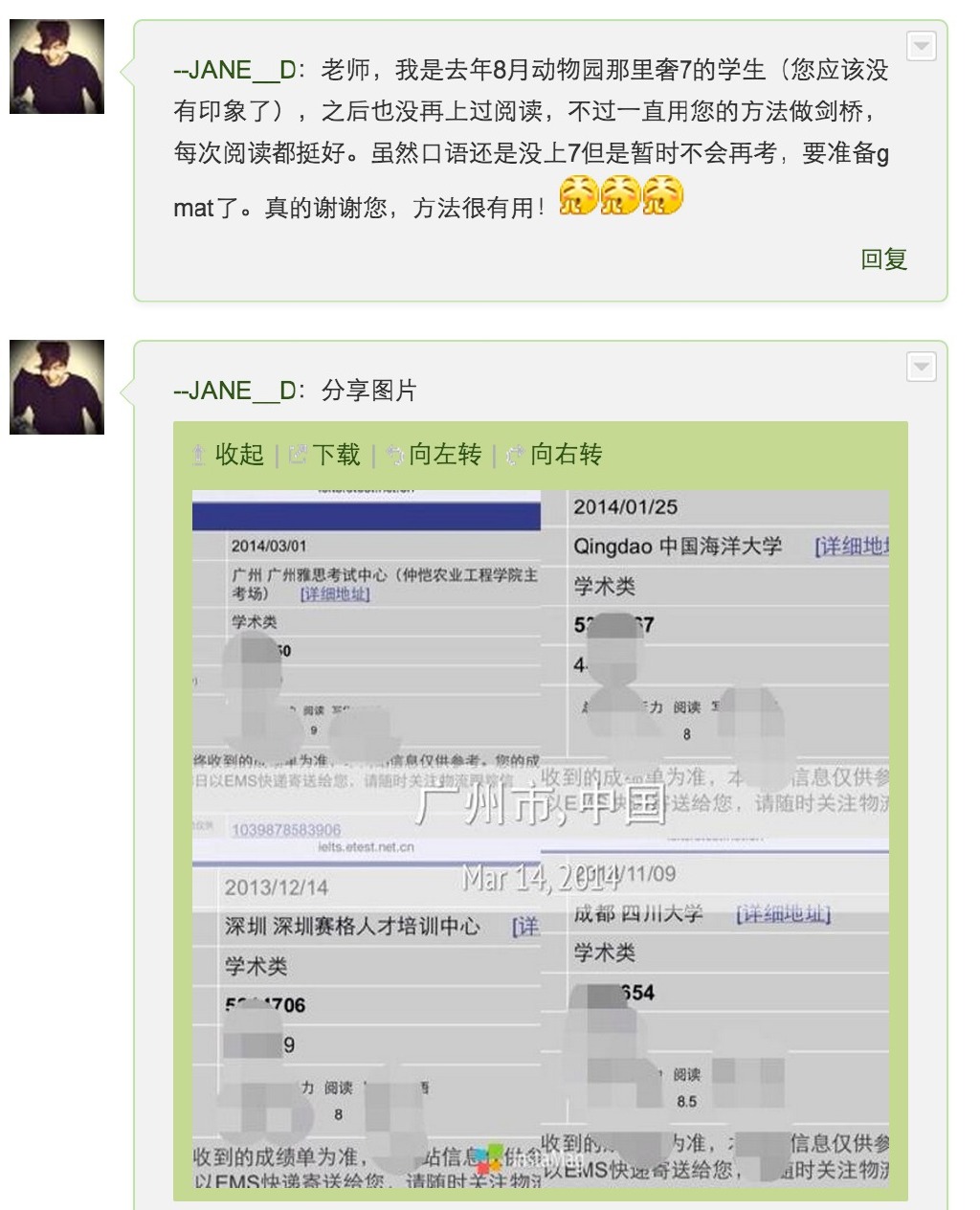
Task: Open the dropdown arrow on the 分享图片 post
Action: [x=921, y=367]
